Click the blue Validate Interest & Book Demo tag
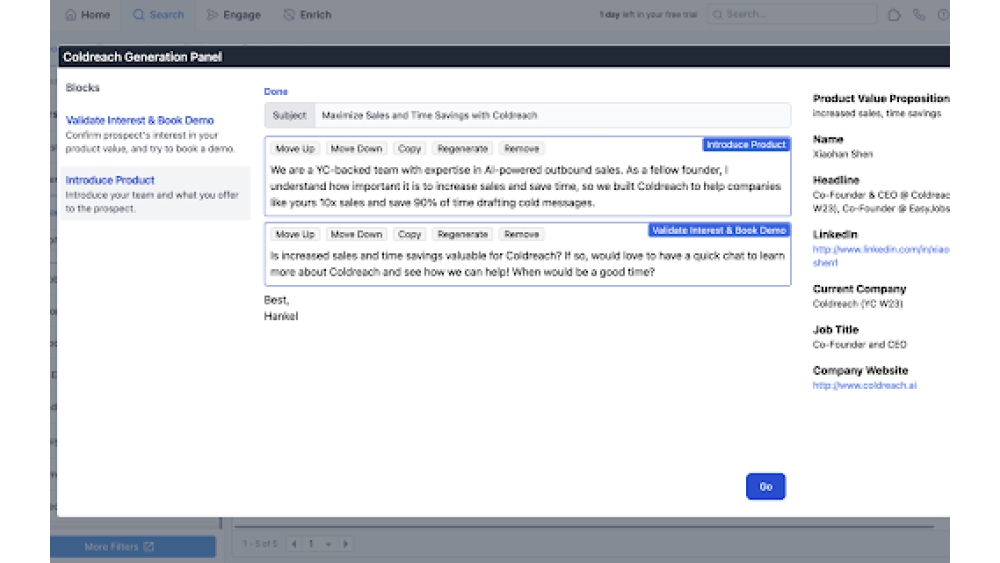This screenshot has width=1000, height=563. tap(719, 230)
